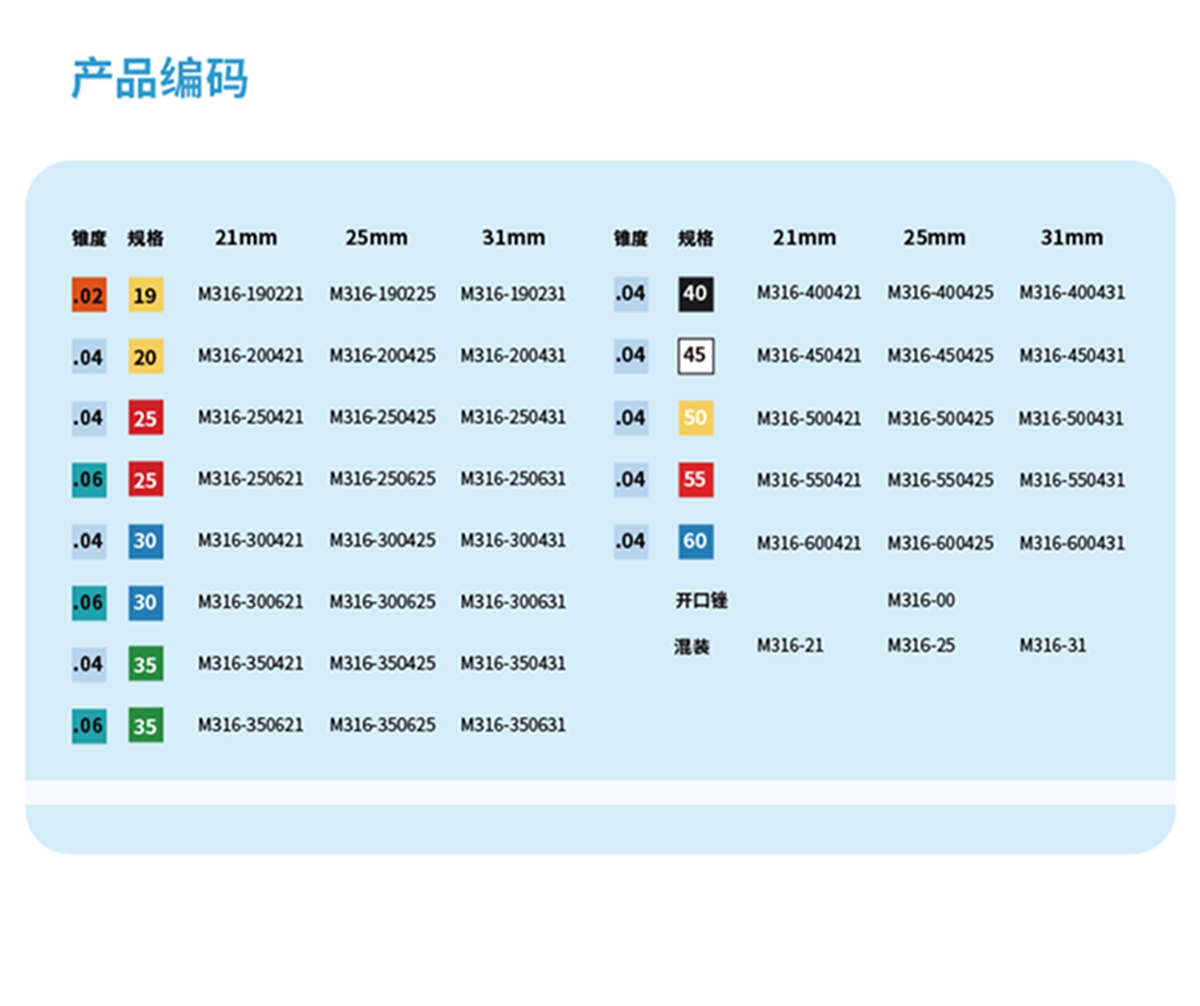Choose the mixed pack code M316-31
Screen dimensions: 1200x1006
click(x=1052, y=645)
